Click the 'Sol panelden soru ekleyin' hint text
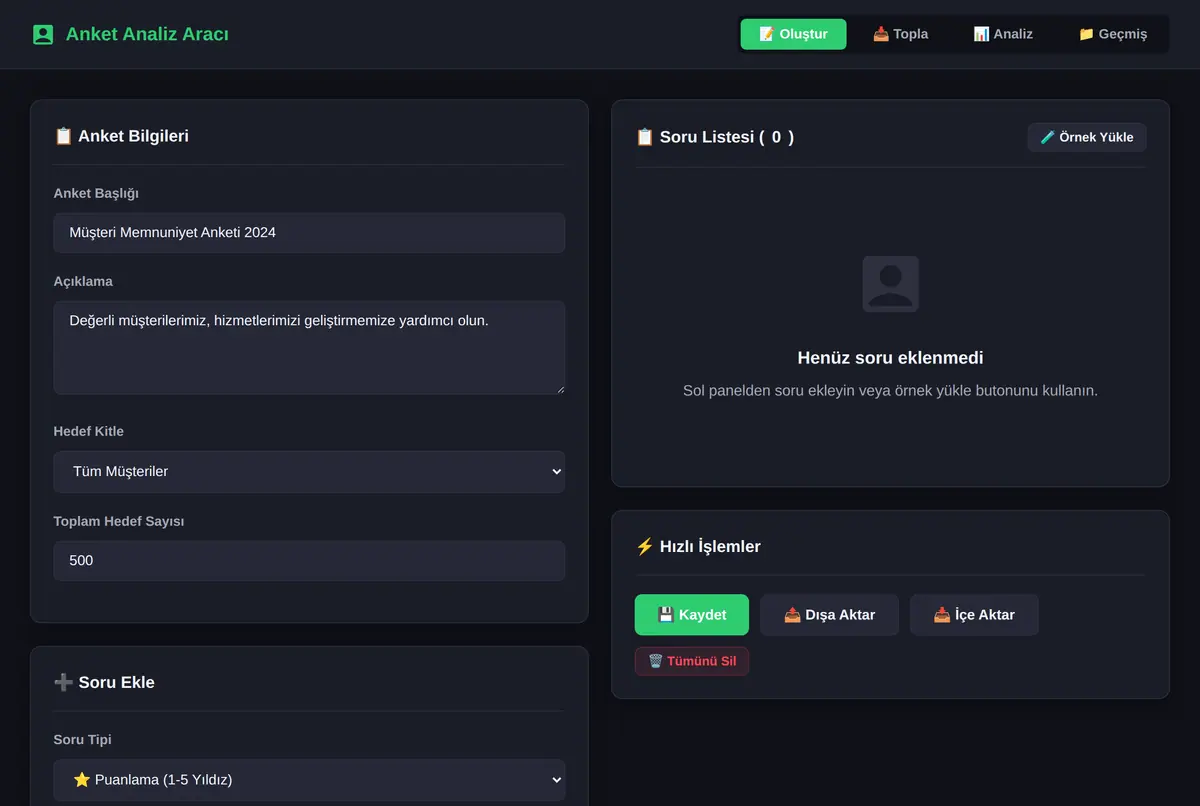 click(890, 391)
